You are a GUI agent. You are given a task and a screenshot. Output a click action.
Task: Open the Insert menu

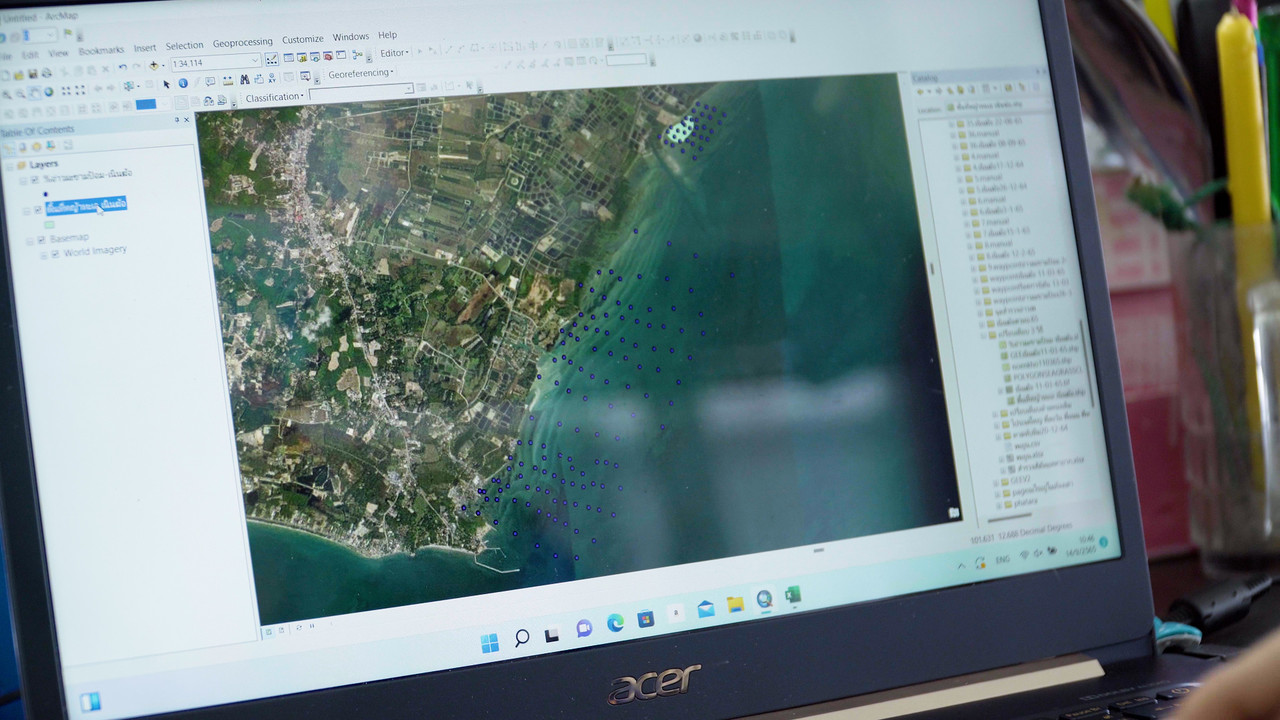click(145, 47)
